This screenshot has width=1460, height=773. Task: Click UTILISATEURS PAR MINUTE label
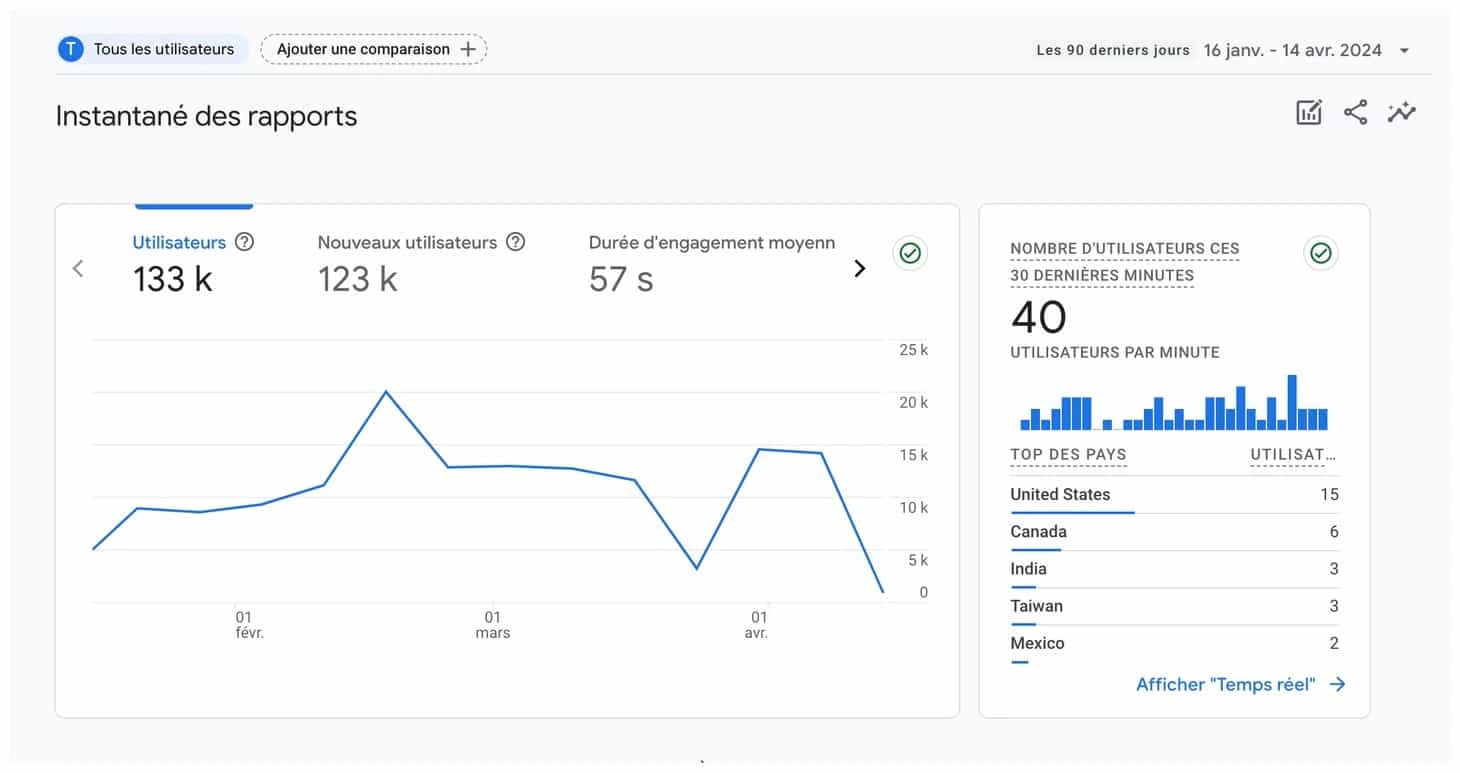point(1115,352)
